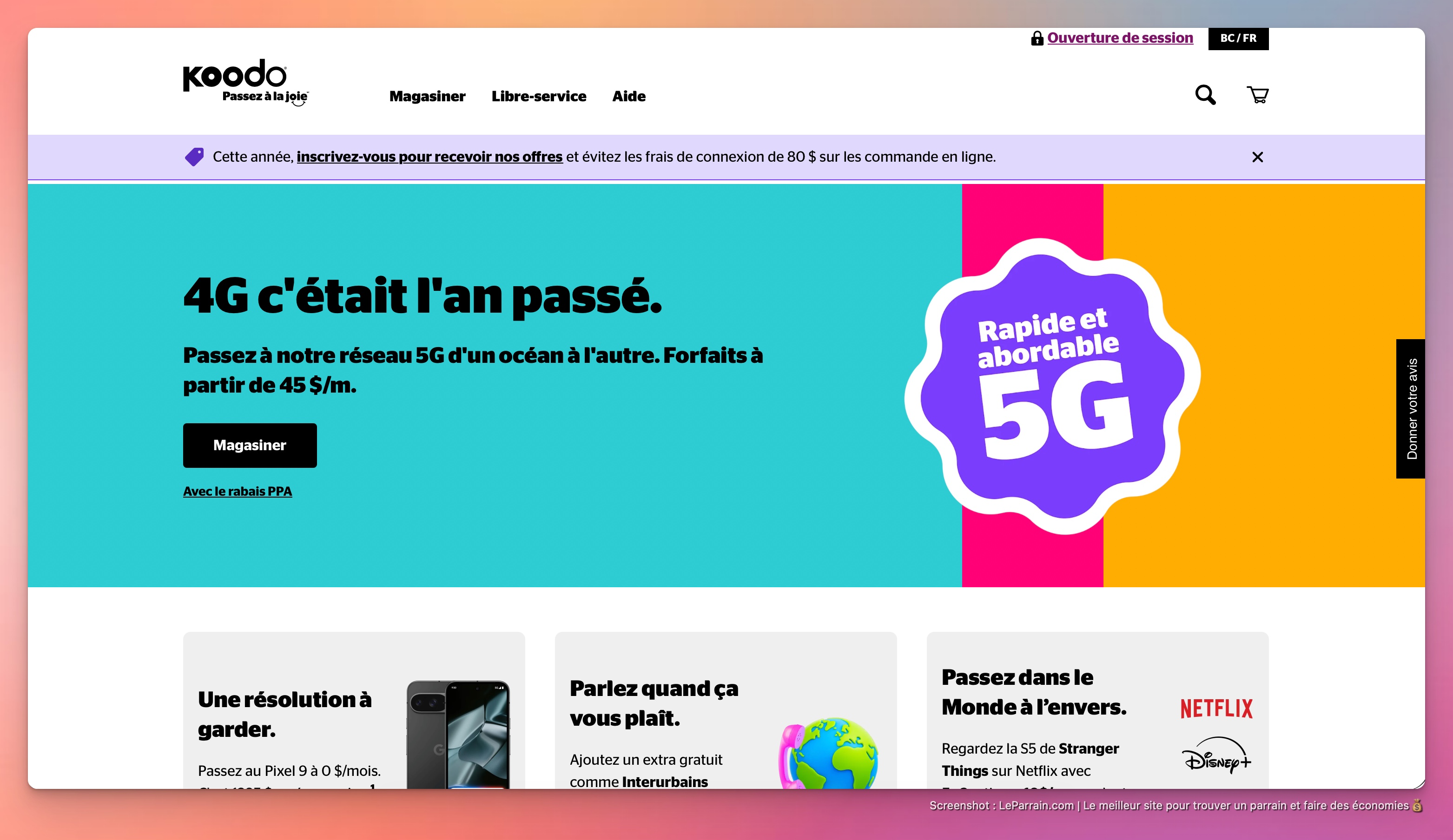Open the Aide navigation menu
The height and width of the screenshot is (840, 1453).
coord(628,96)
